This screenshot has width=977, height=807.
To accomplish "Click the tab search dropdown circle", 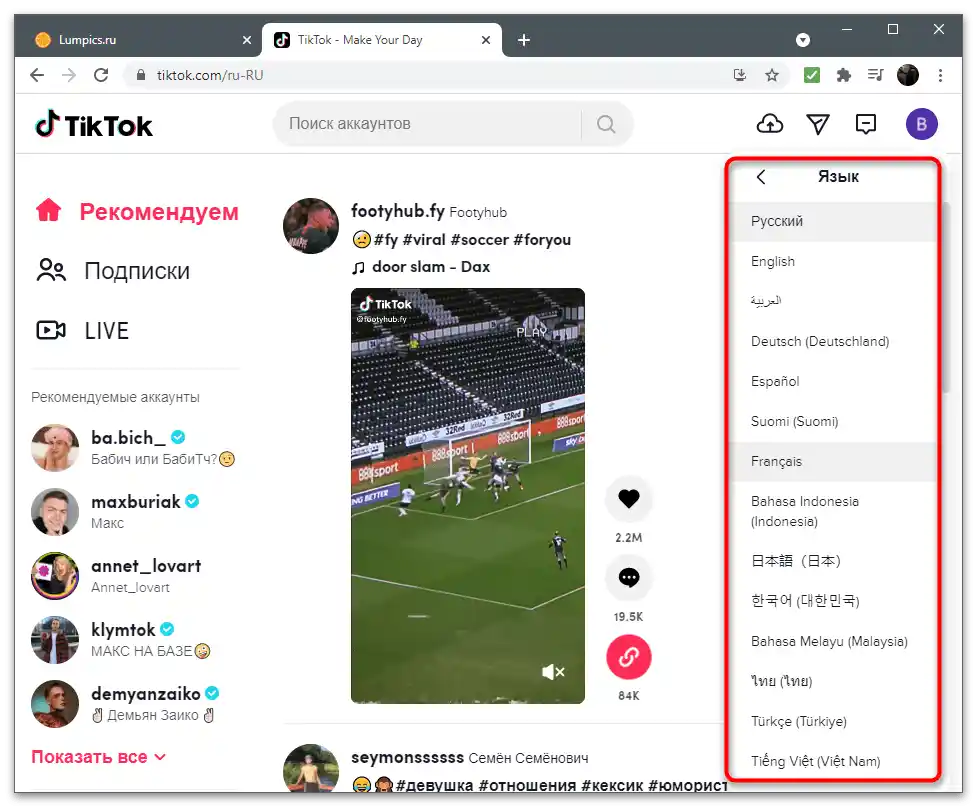I will (x=803, y=40).
